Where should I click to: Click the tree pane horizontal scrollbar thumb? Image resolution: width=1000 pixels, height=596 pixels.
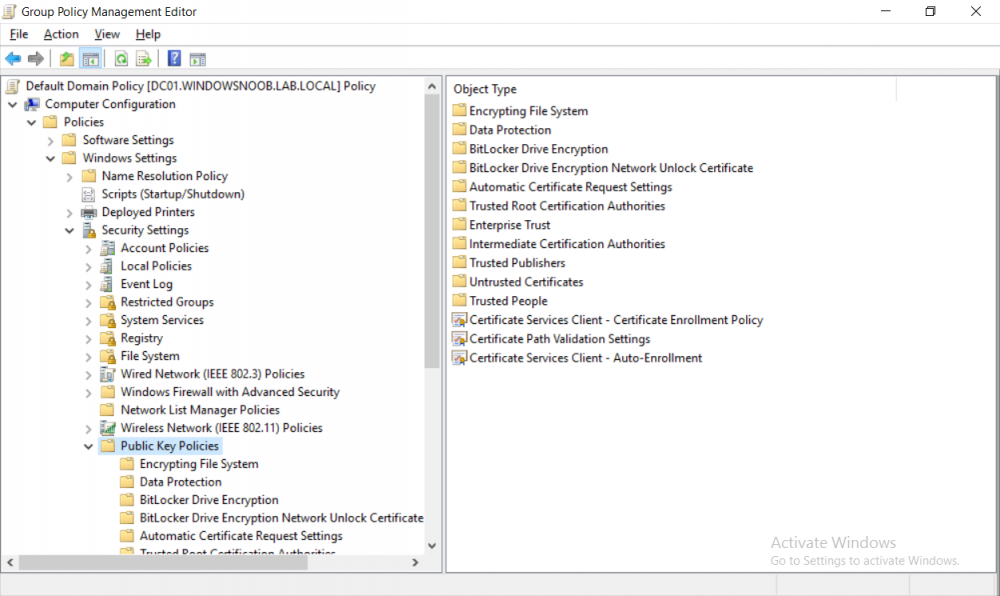[x=163, y=562]
